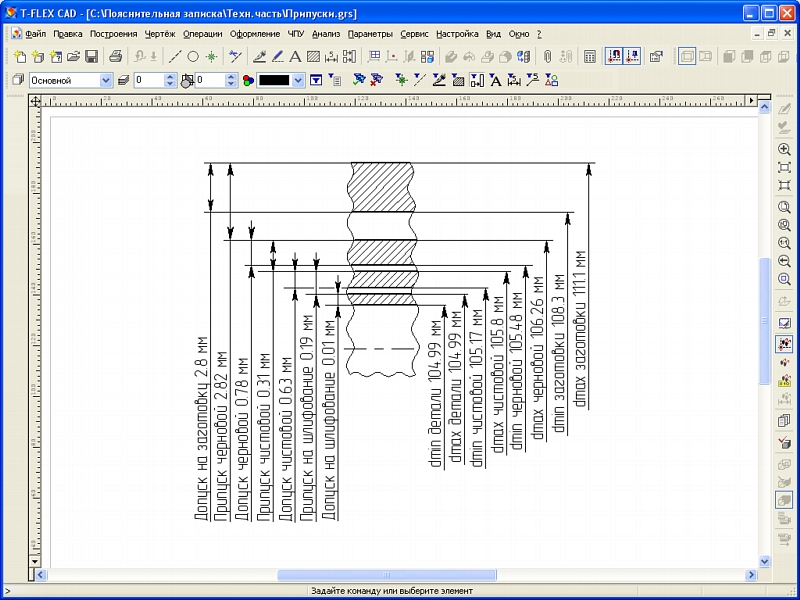
Task: Click the paperclip attachment icon
Action: click(x=547, y=57)
